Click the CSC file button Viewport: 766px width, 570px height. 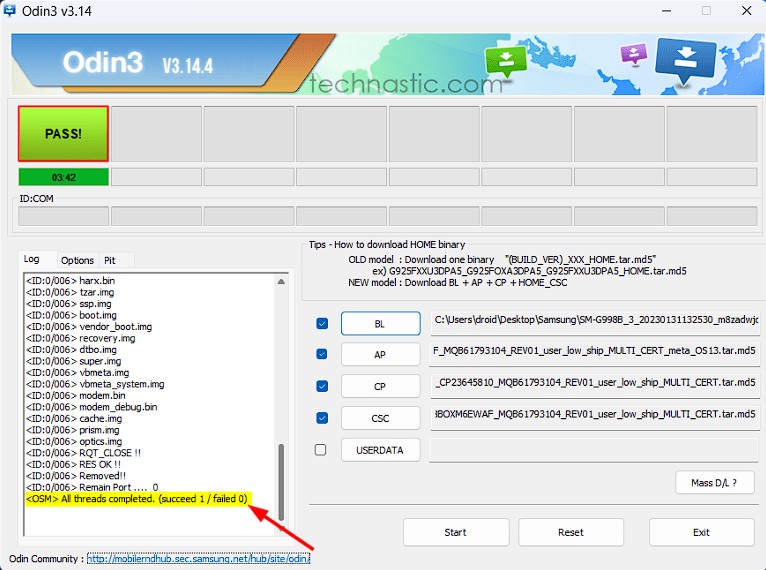(380, 418)
